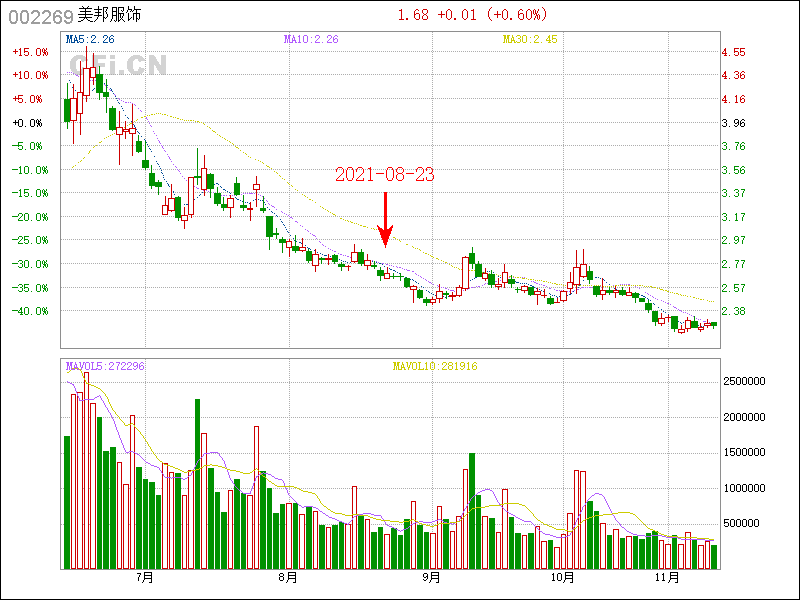Click the 4.55 price axis label

pyautogui.click(x=733, y=52)
